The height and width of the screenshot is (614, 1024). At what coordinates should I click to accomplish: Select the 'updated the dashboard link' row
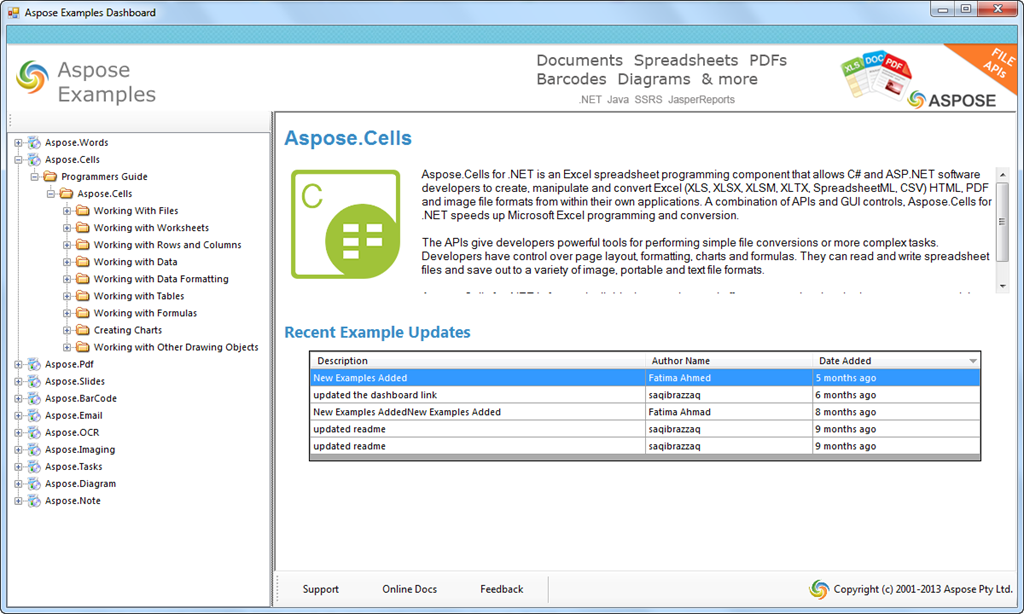pyautogui.click(x=645, y=395)
